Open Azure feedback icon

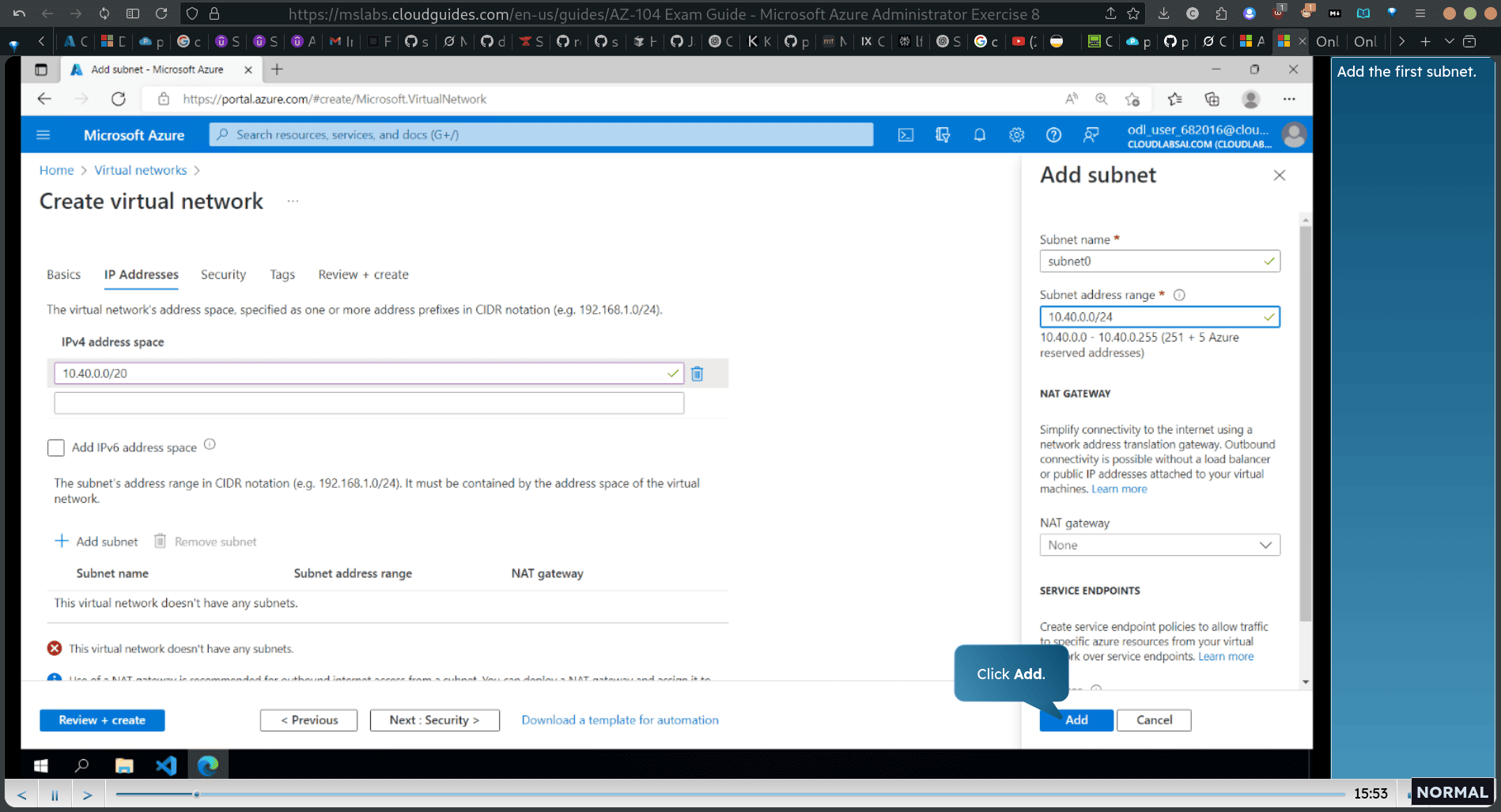pos(1091,135)
